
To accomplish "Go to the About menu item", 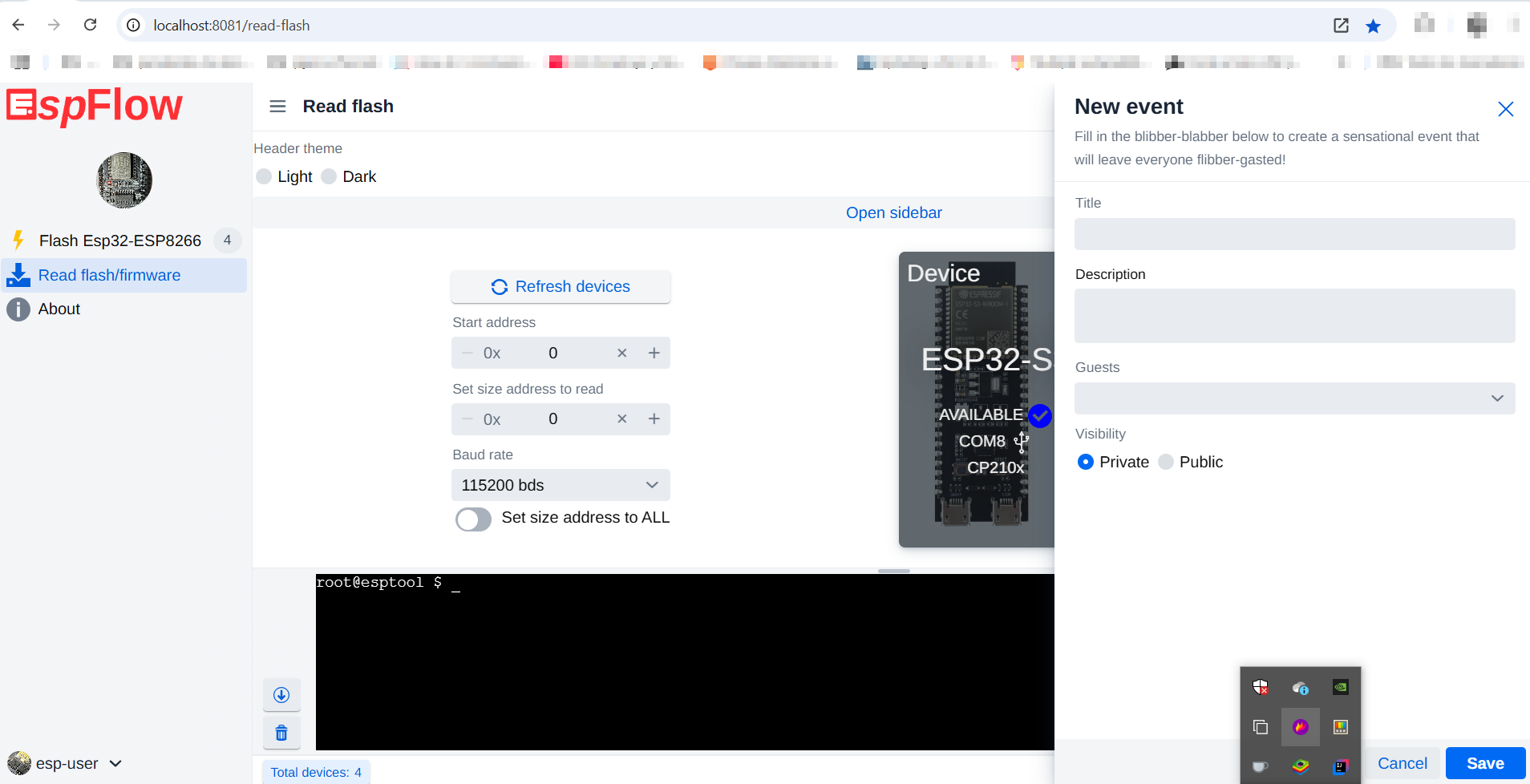I will [59, 309].
